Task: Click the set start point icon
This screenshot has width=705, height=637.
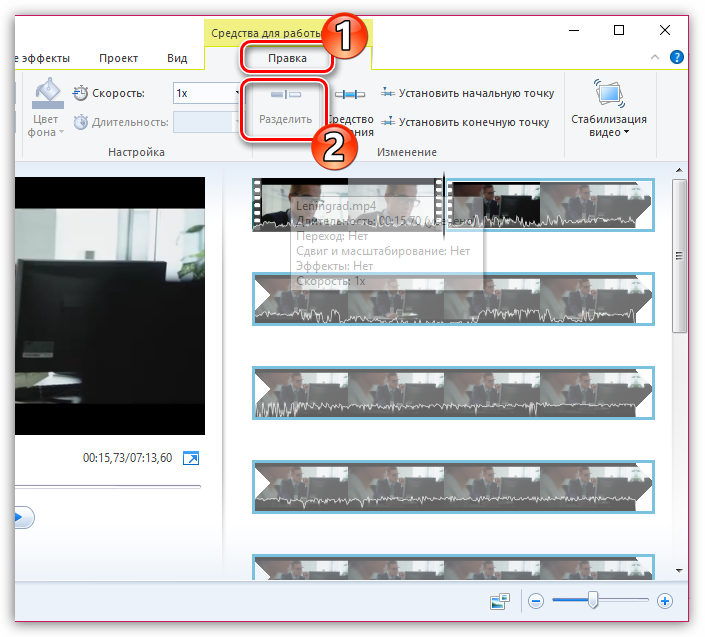Action: [388, 93]
